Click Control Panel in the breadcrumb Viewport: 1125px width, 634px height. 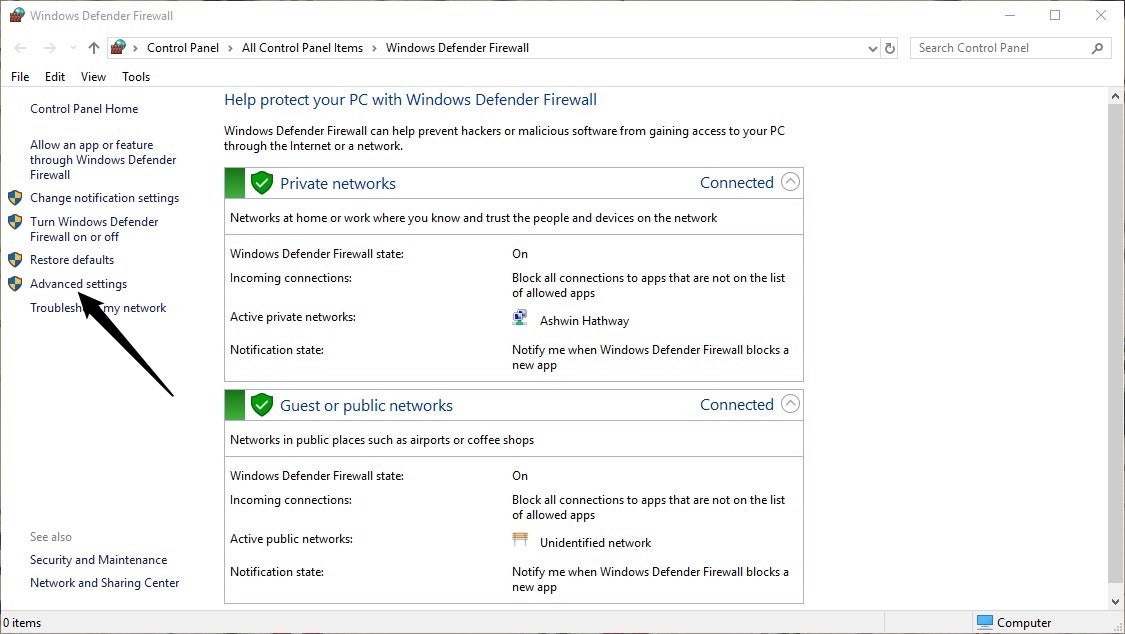pyautogui.click(x=183, y=48)
